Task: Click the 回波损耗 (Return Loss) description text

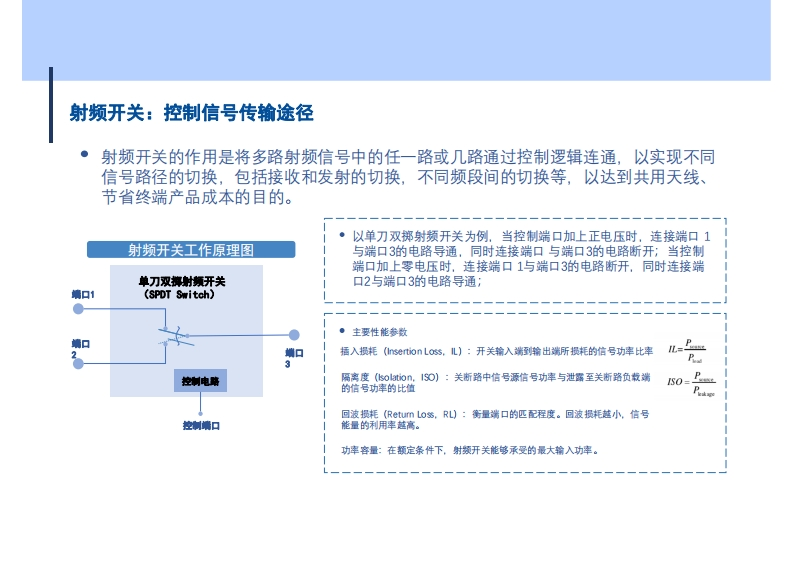Action: pyautogui.click(x=495, y=420)
